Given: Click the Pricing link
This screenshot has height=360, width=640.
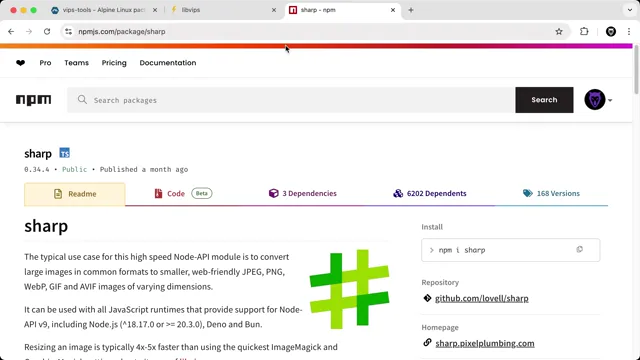Looking at the screenshot, I should (x=114, y=63).
